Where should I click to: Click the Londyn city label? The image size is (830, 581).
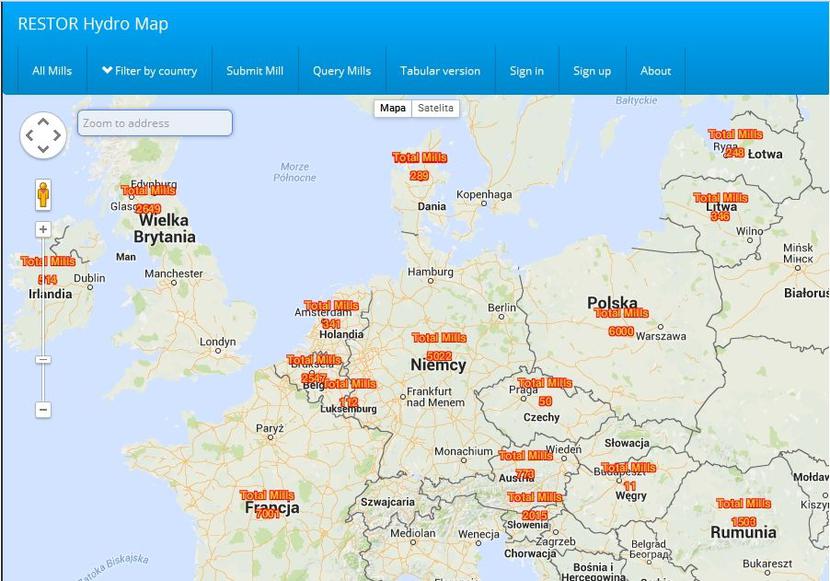point(218,342)
